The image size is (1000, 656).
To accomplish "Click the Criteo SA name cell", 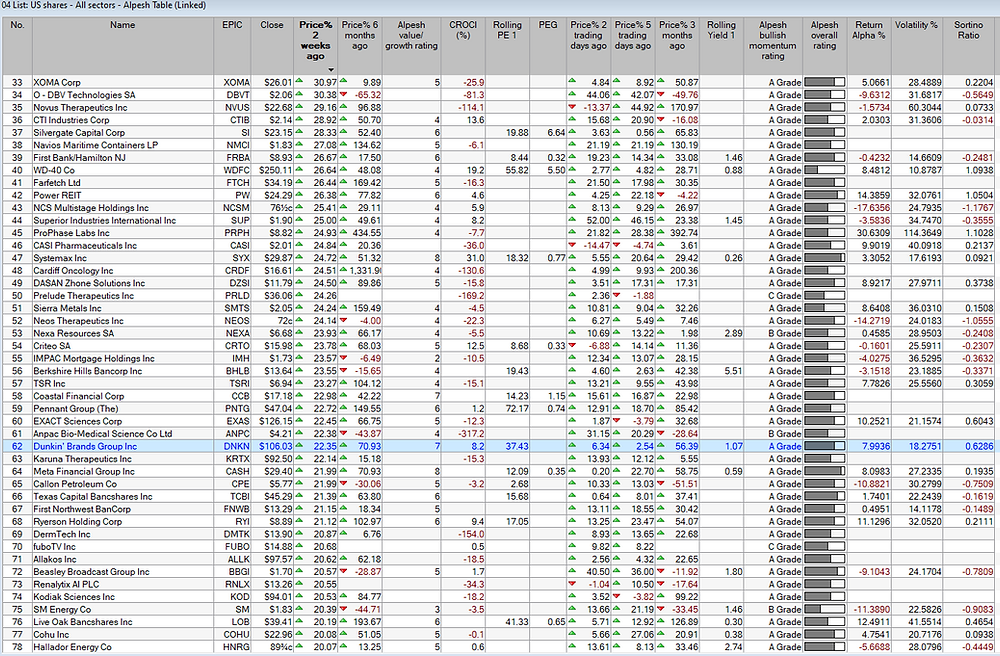I will pyautogui.click(x=122, y=346).
